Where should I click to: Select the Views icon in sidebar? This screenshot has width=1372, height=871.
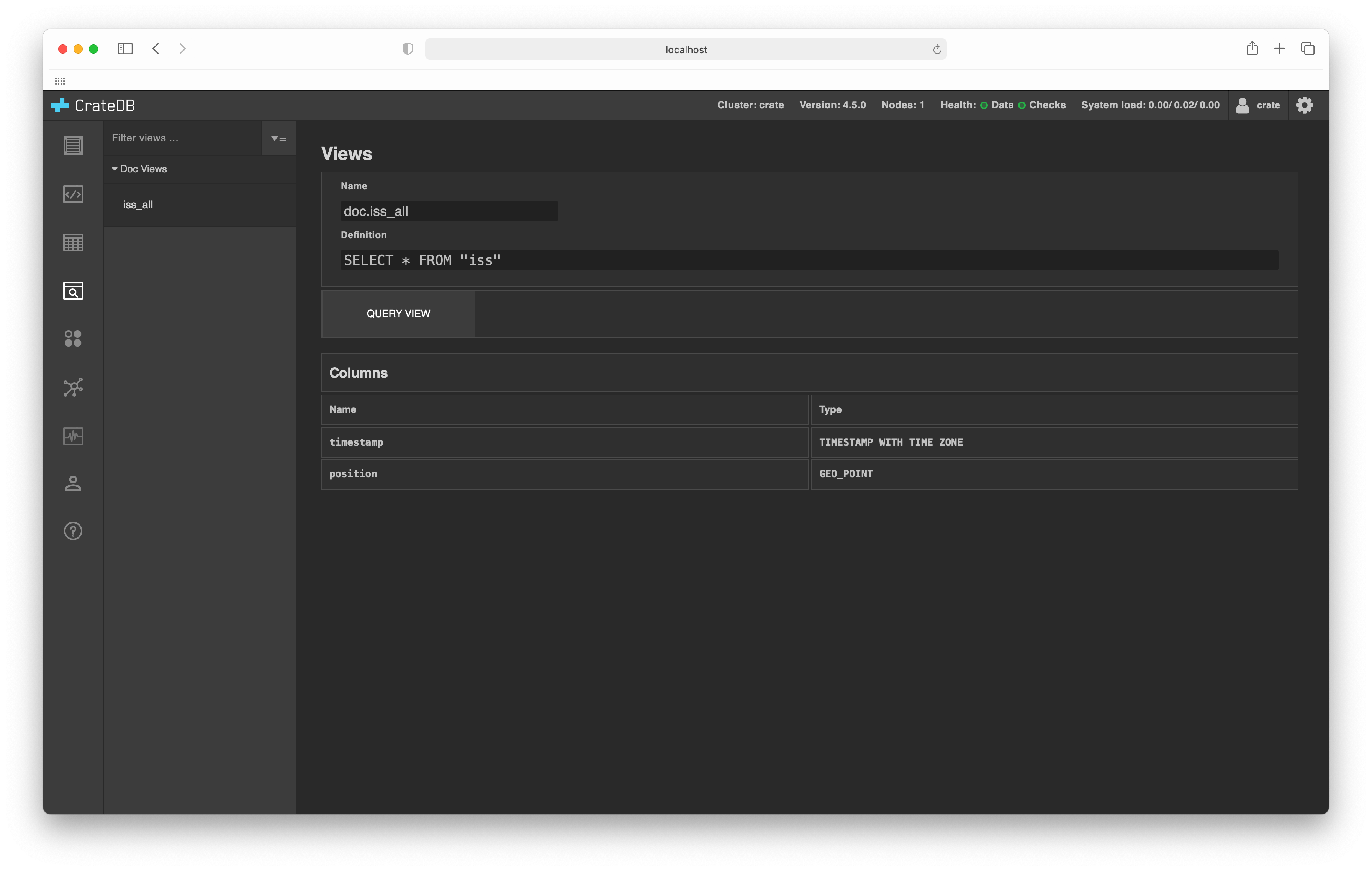click(73, 291)
